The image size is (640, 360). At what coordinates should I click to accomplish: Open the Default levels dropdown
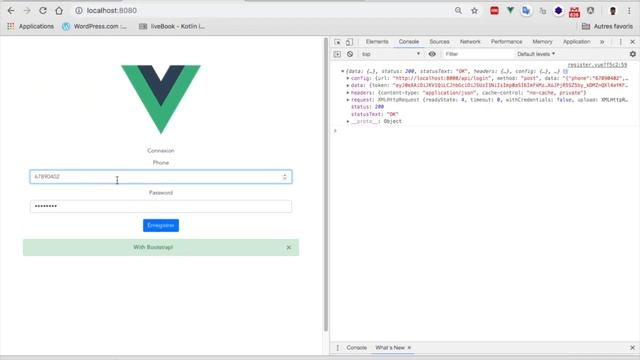click(x=536, y=54)
